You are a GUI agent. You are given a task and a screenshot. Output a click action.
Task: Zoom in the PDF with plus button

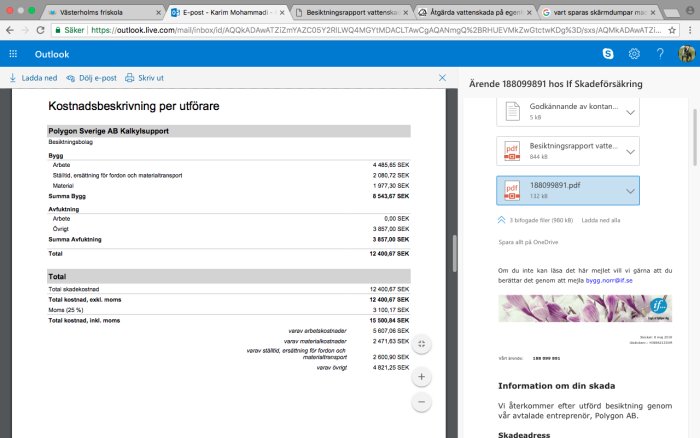point(421,377)
